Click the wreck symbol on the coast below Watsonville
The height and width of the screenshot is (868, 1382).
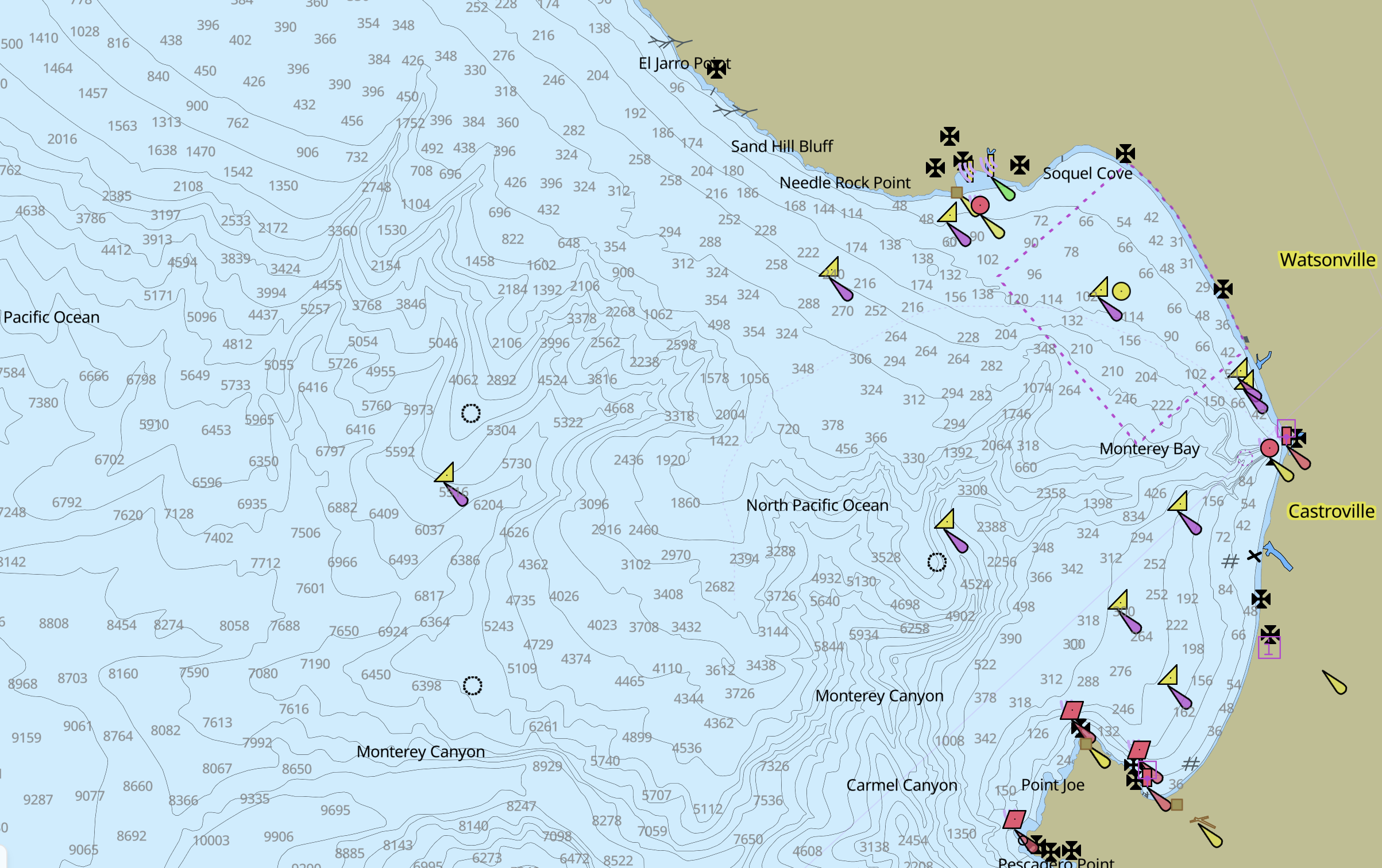pyautogui.click(x=1223, y=289)
